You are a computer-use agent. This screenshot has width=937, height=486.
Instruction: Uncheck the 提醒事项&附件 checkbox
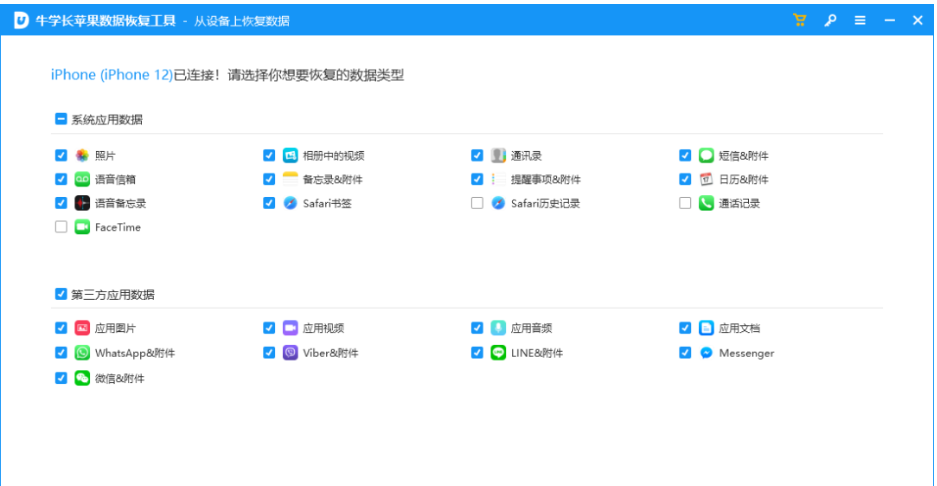click(x=477, y=179)
